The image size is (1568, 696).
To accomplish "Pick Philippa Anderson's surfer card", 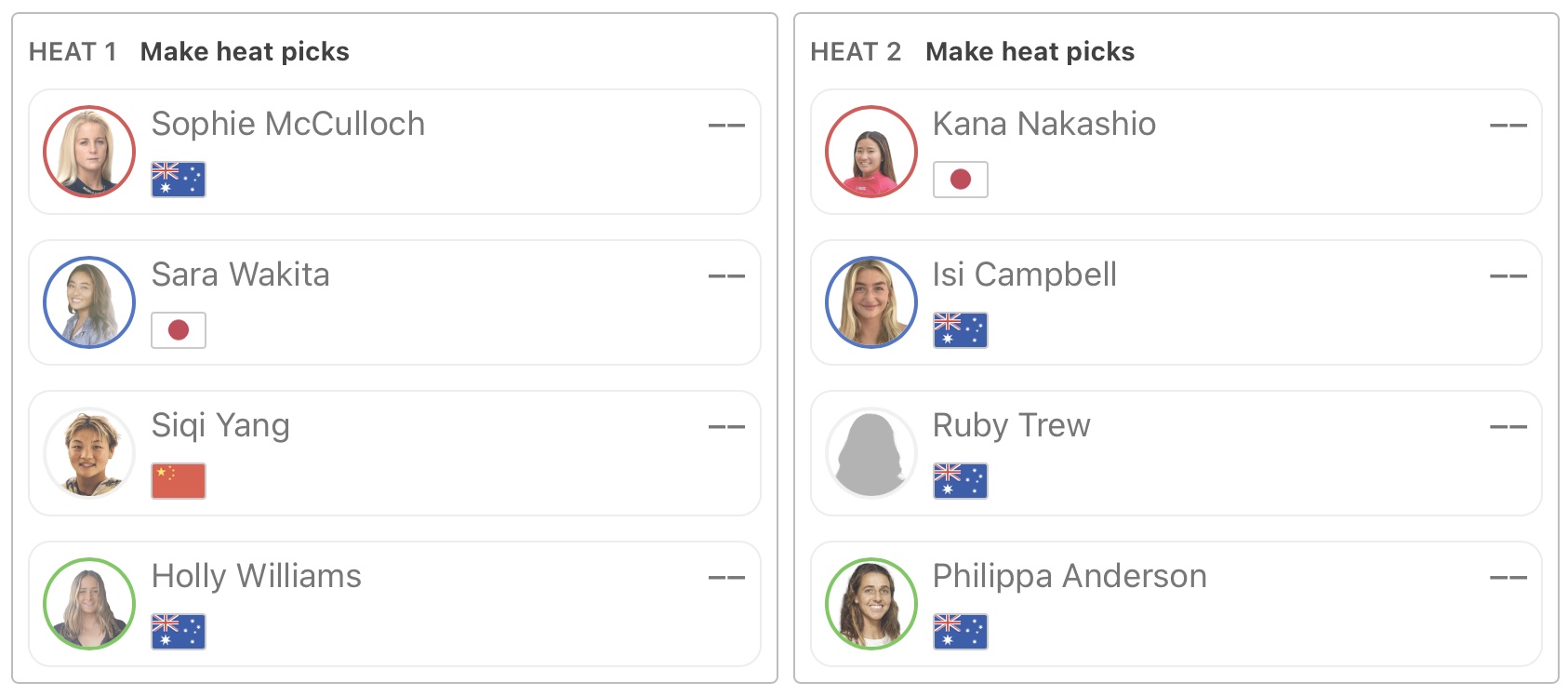I will pos(1302,605).
